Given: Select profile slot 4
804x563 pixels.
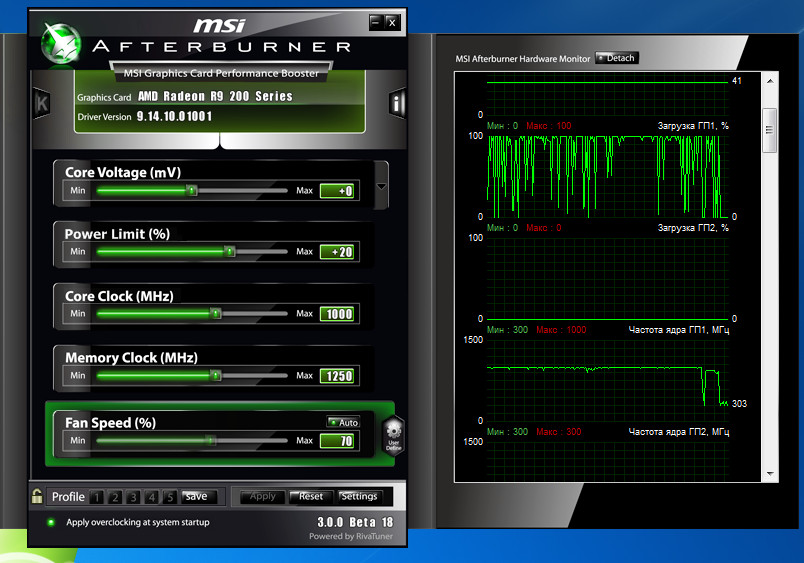Looking at the screenshot, I should 151,497.
